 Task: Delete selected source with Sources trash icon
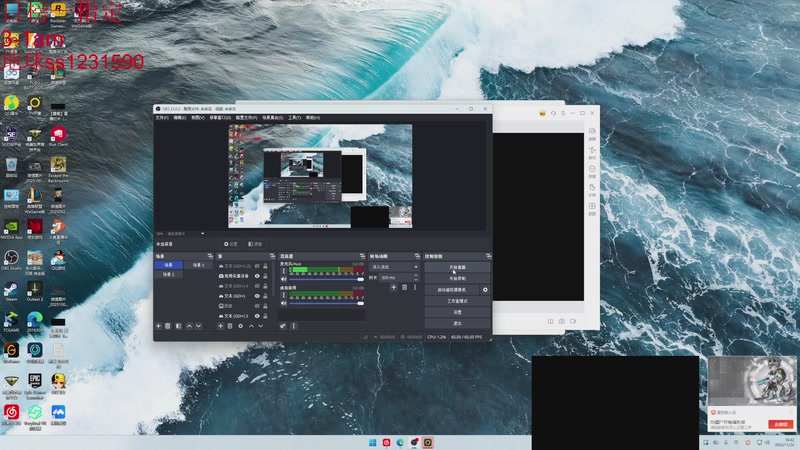pyautogui.click(x=230, y=326)
